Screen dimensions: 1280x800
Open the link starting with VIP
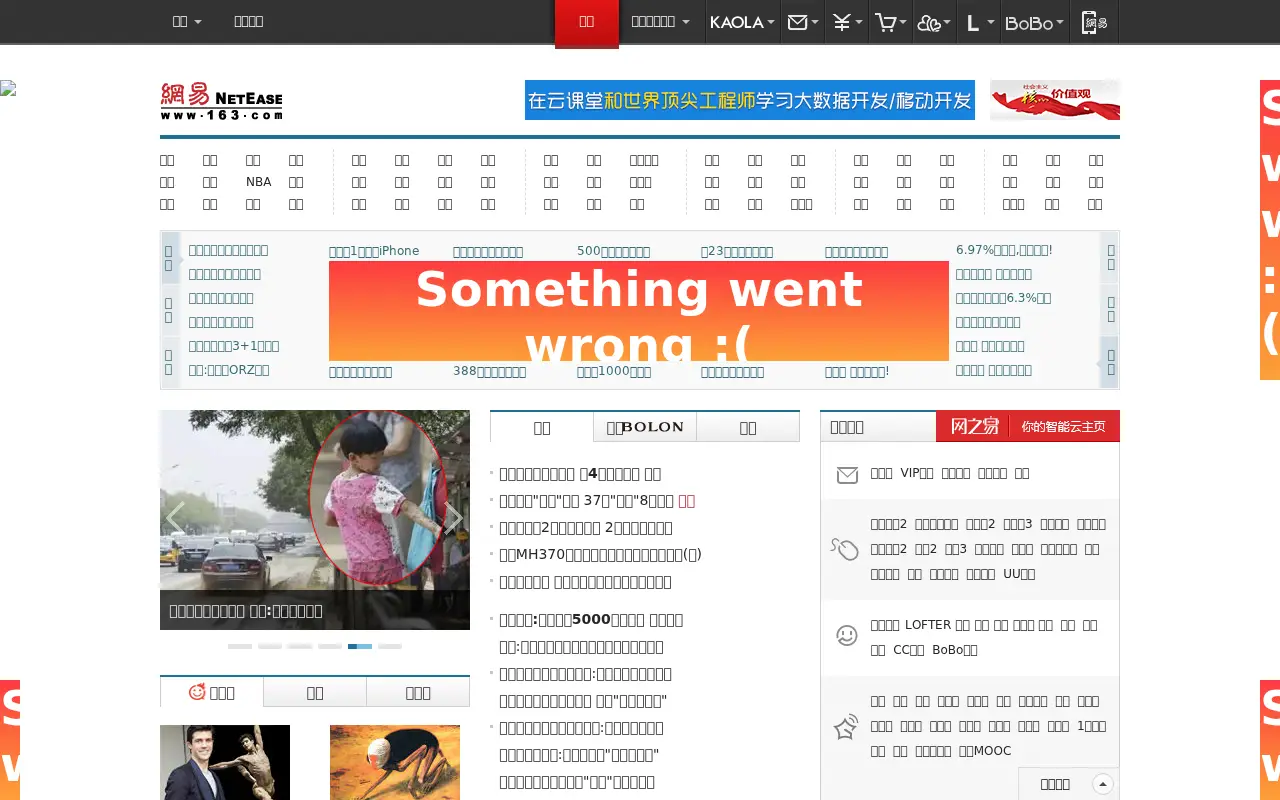(x=917, y=473)
